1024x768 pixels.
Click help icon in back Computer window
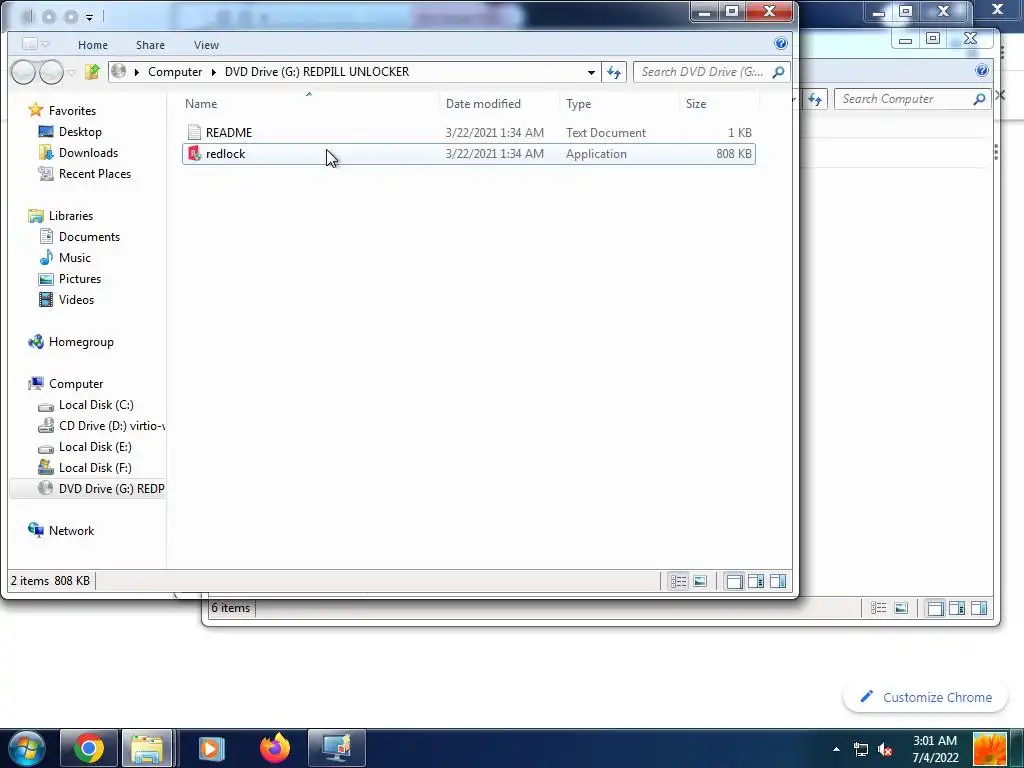(982, 71)
